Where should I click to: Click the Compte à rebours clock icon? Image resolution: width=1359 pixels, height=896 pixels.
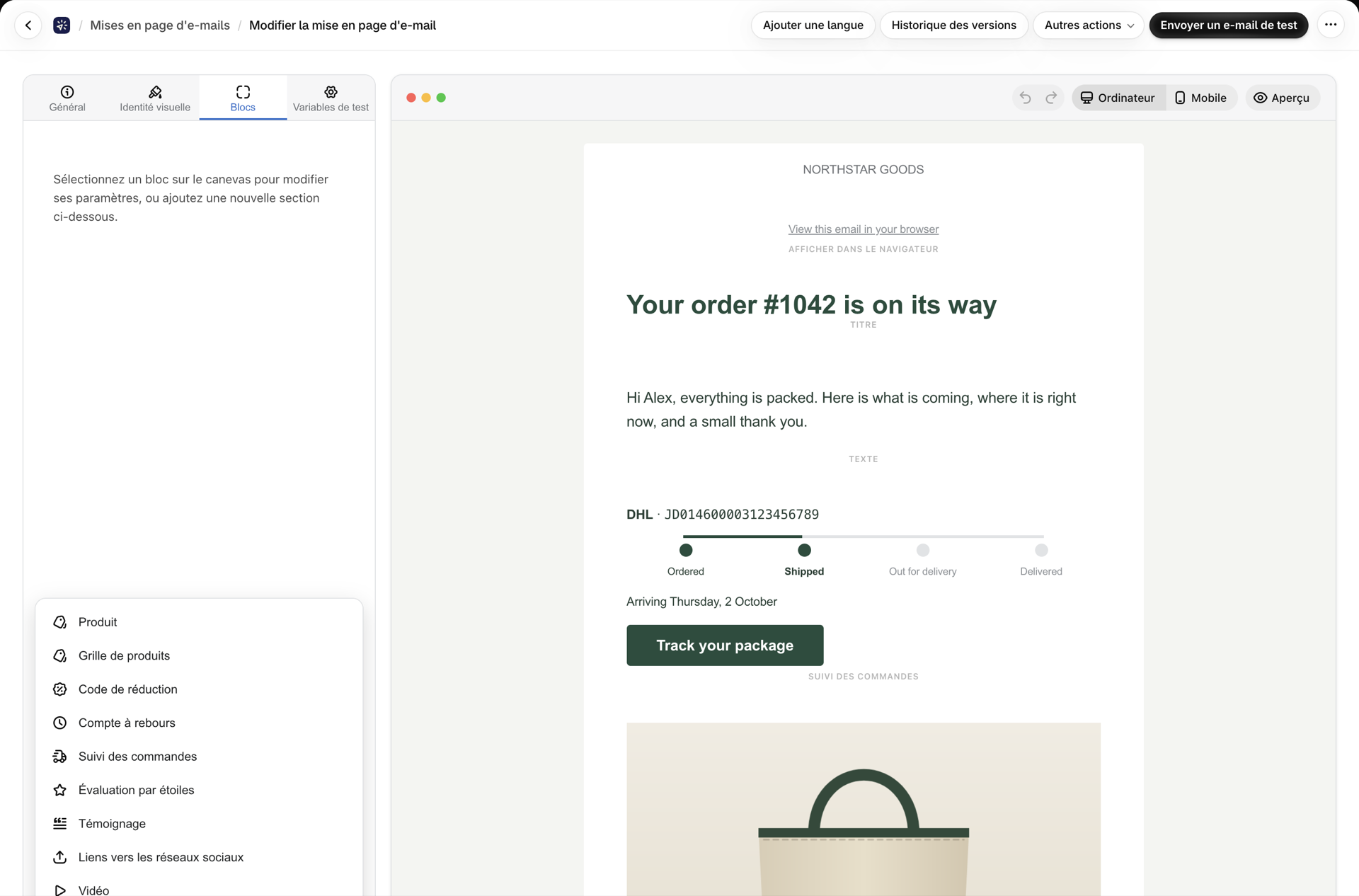60,723
